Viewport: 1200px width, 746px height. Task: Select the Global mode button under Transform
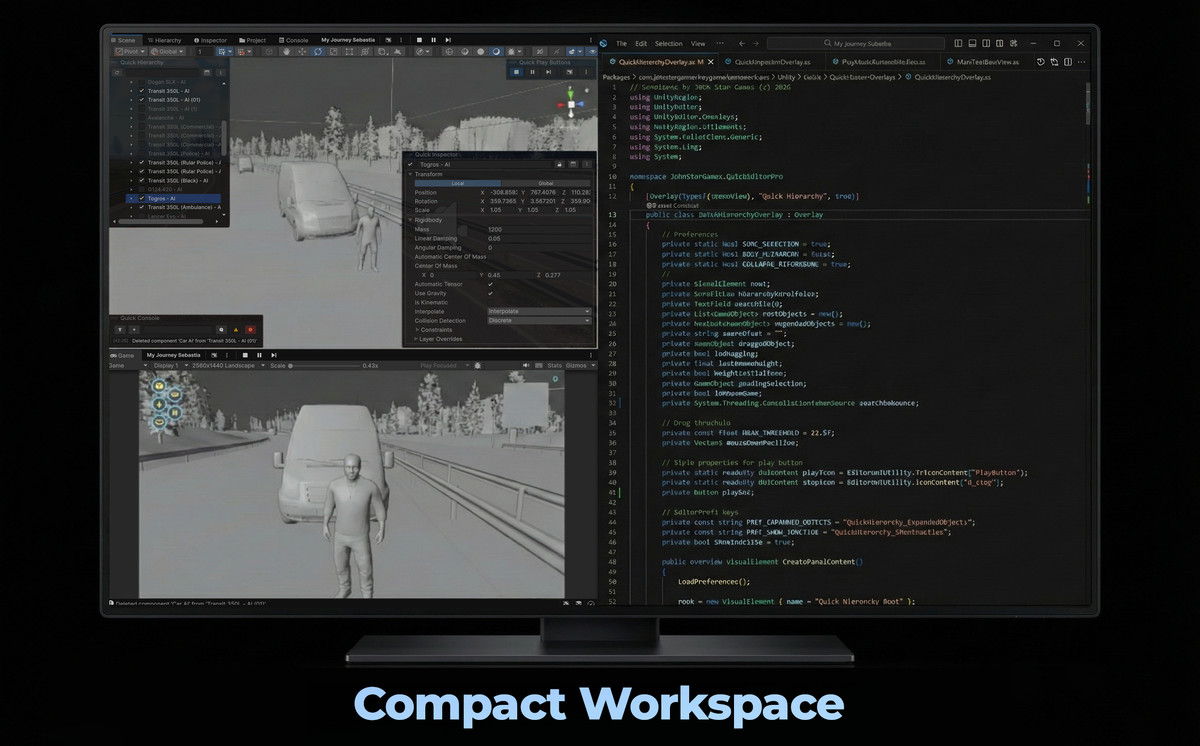(545, 183)
